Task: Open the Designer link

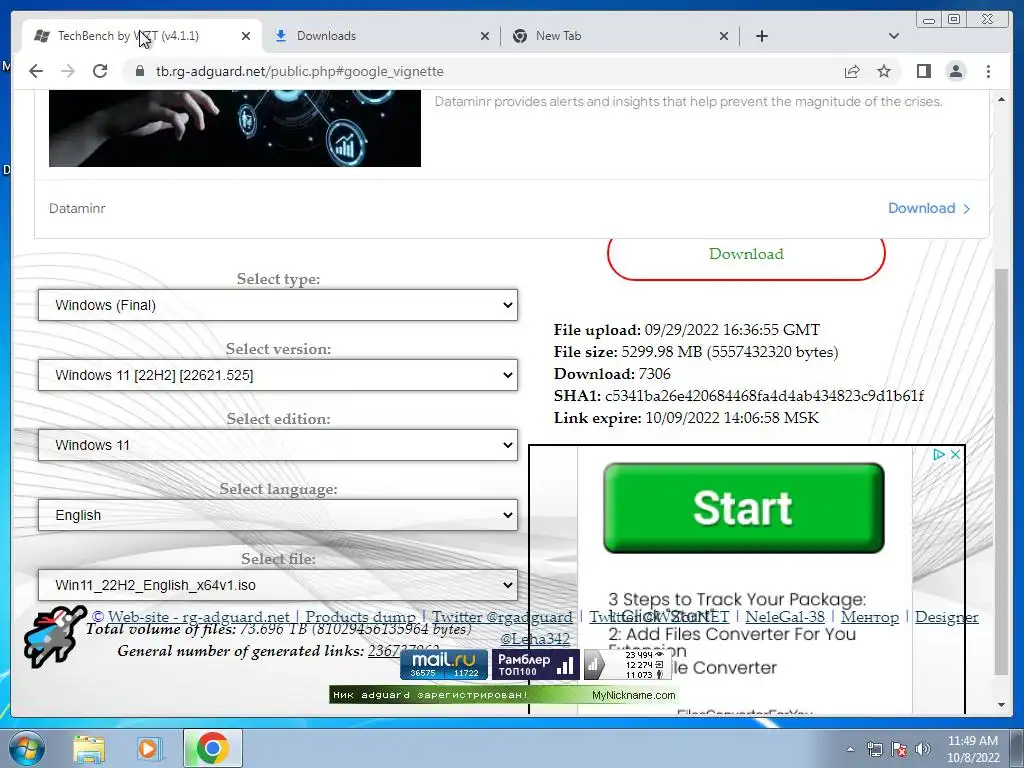Action: tap(946, 616)
